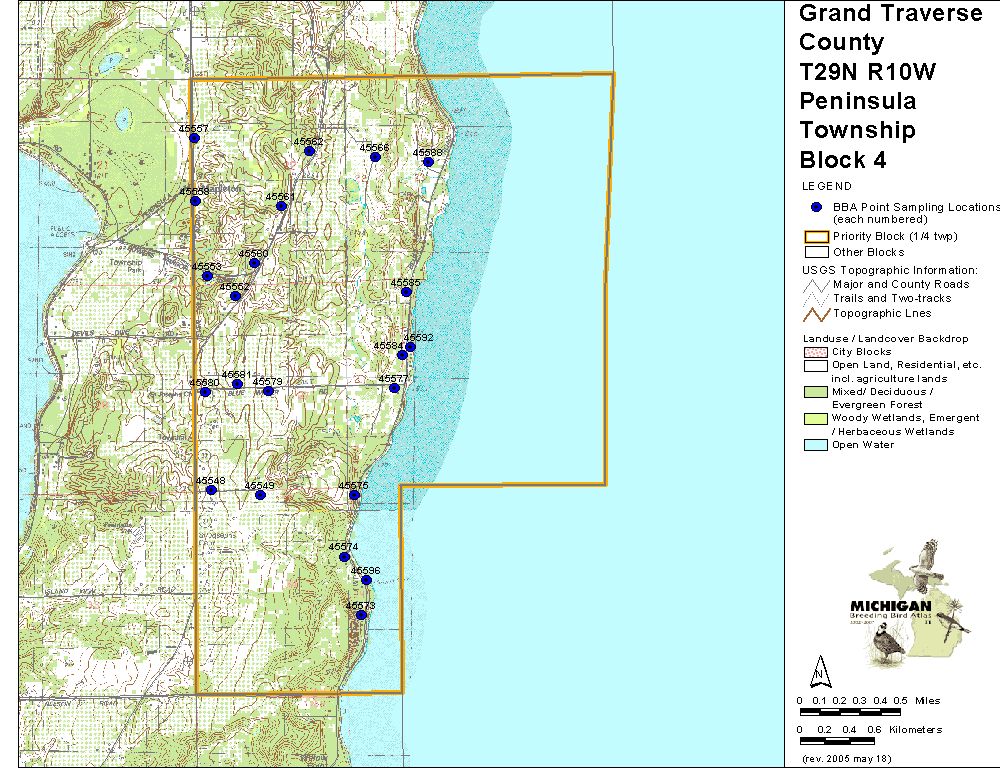Screen dimensions: 1000x768
Task: Click the Priority Block legend swatch
Action: pos(817,238)
